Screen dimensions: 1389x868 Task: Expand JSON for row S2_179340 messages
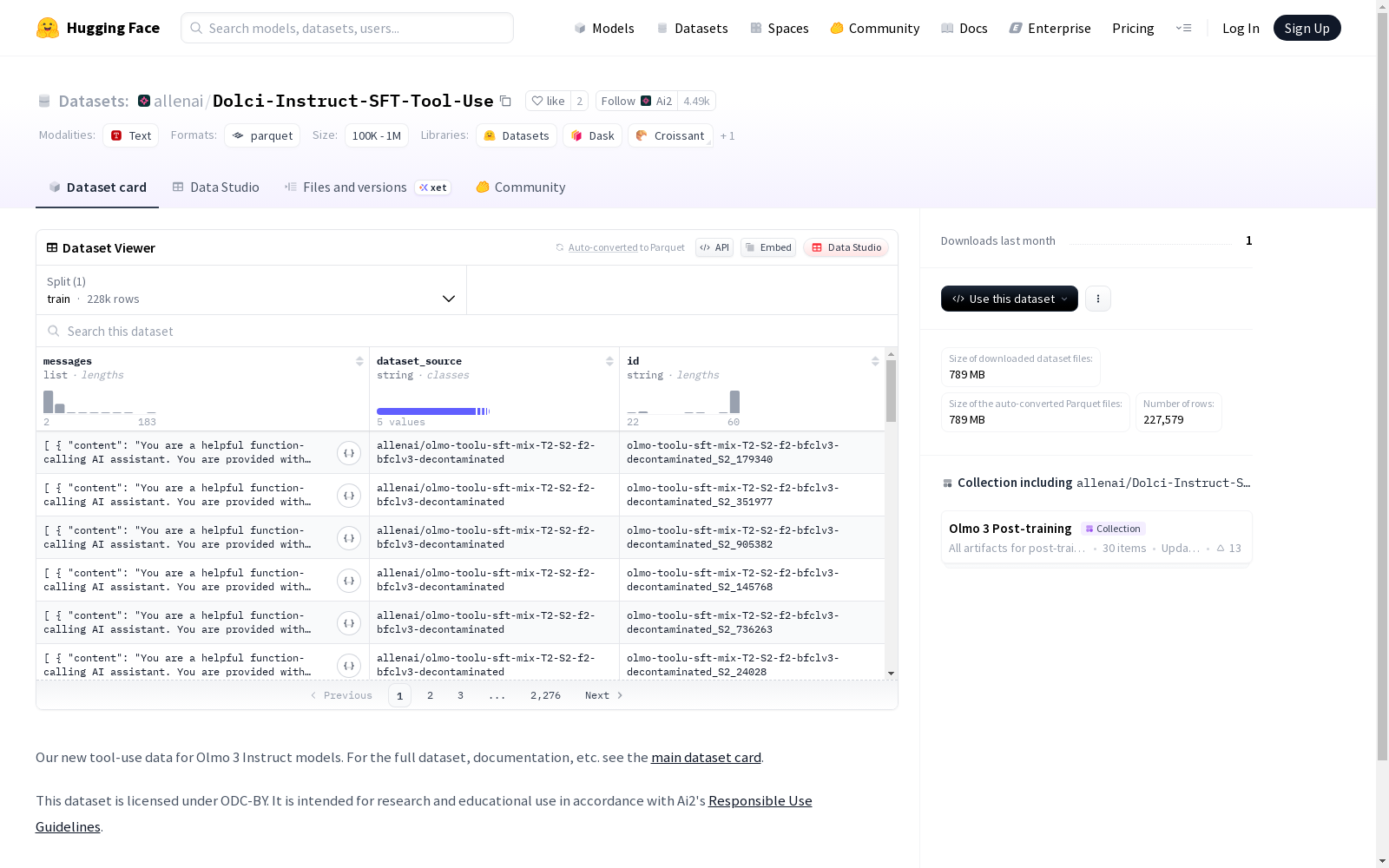pos(349,453)
